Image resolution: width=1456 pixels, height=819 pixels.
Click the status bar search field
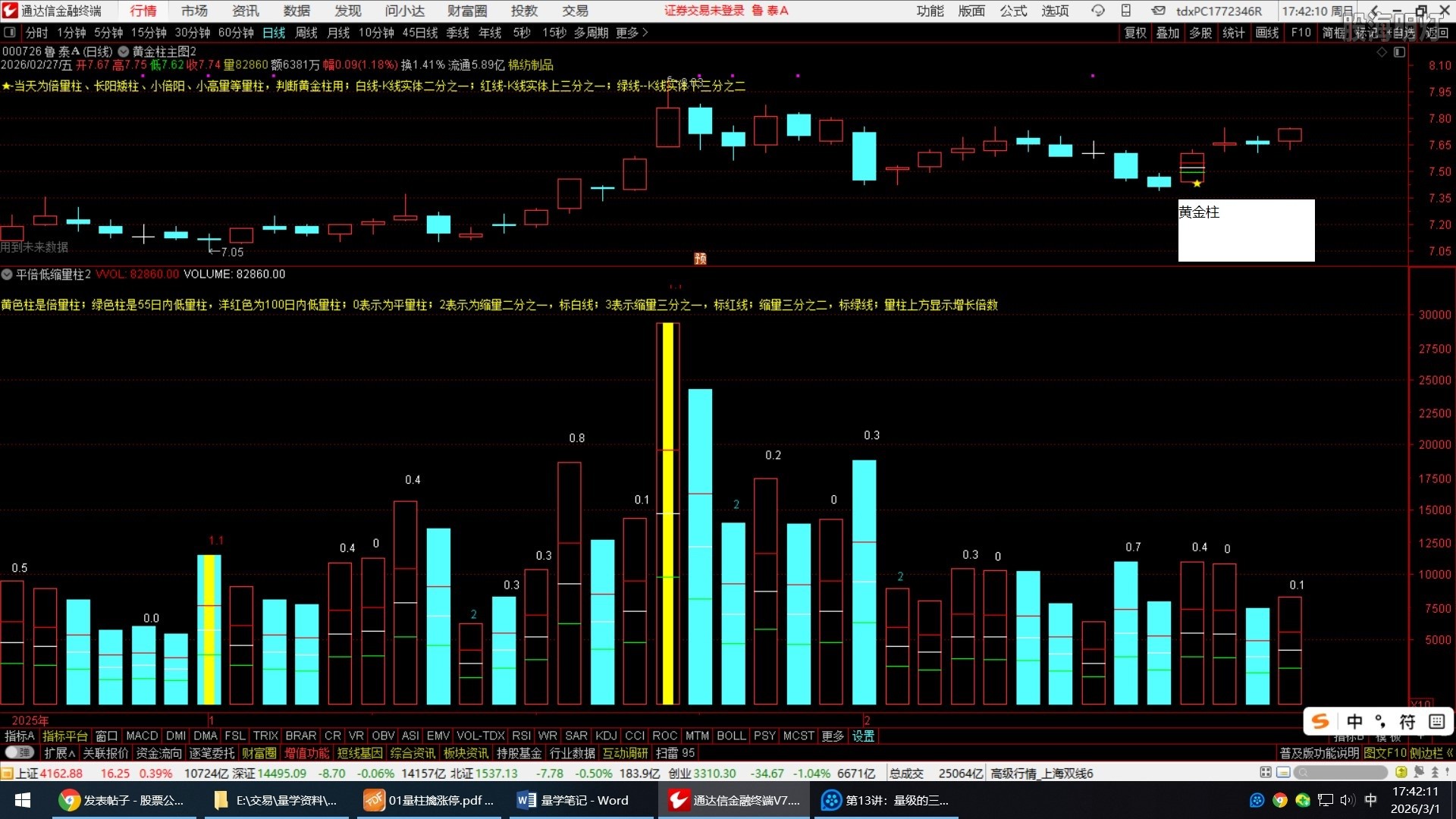point(1341,773)
